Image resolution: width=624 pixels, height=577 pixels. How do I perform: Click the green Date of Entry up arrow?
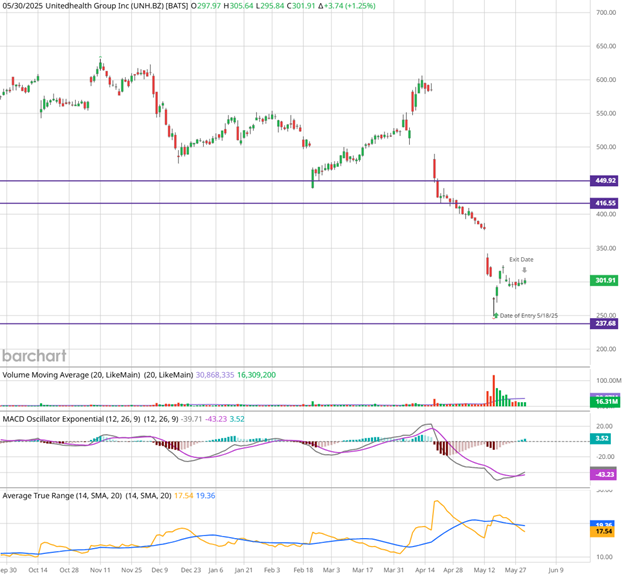coord(496,315)
